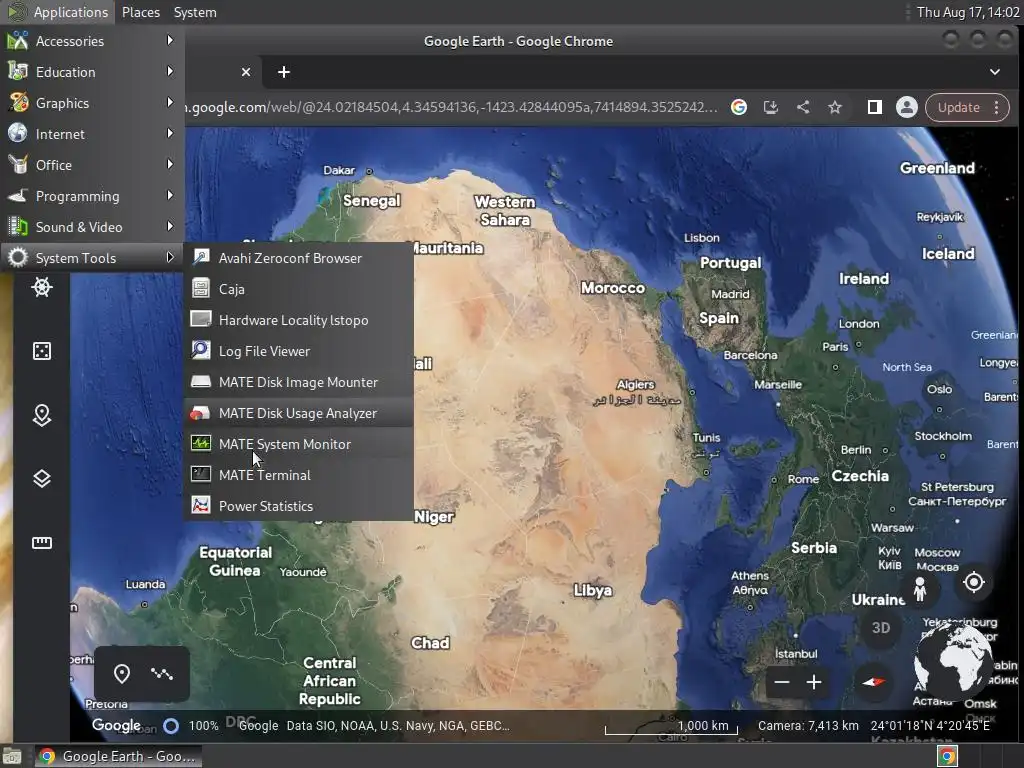Screen dimensions: 1024x768
Task: Expand Office submenu
Action: (x=92, y=165)
